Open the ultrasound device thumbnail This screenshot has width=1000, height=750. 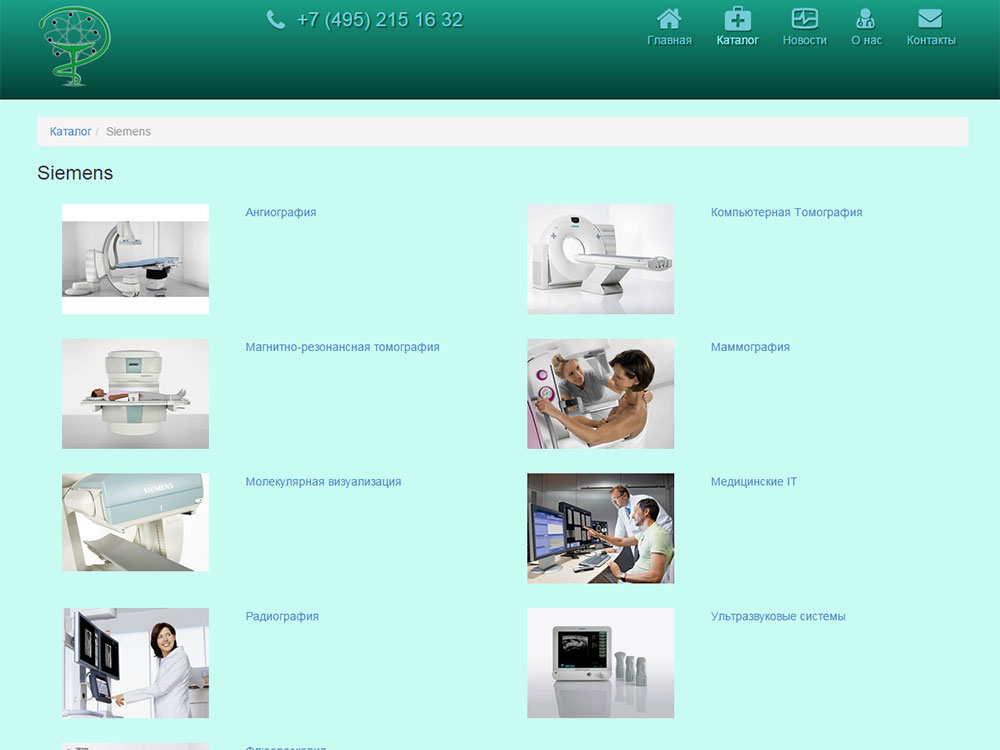(600, 663)
